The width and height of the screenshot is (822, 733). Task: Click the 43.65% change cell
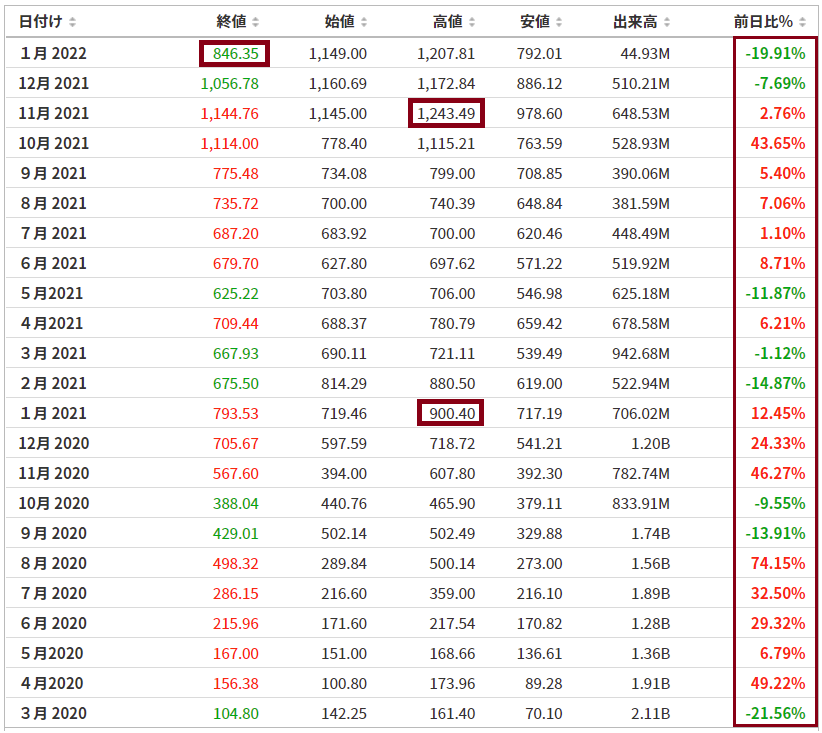coord(778,144)
